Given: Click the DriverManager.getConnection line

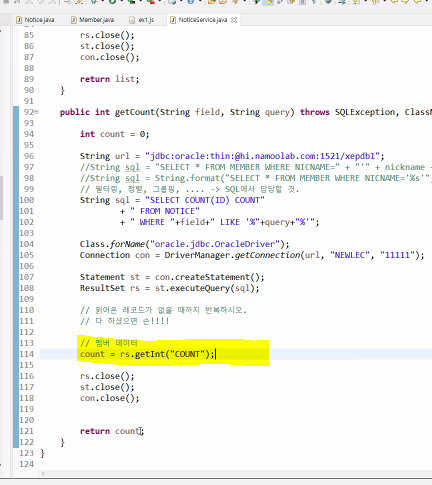Looking at the screenshot, I should tap(252, 255).
